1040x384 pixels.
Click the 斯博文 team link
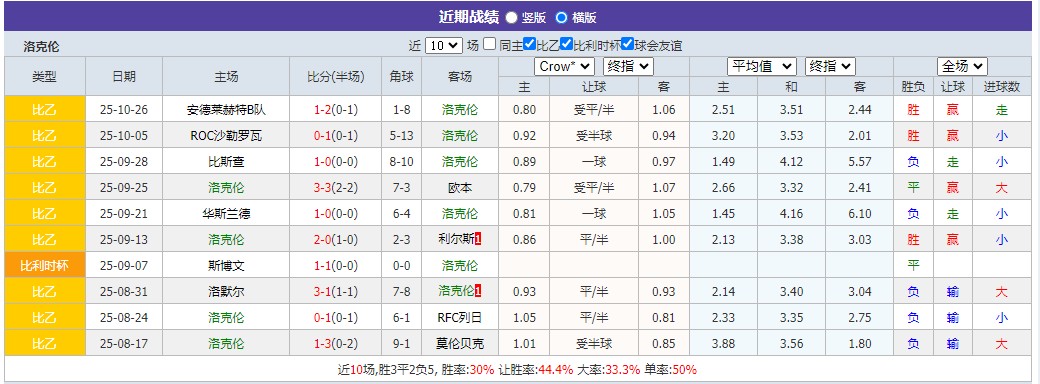(226, 265)
